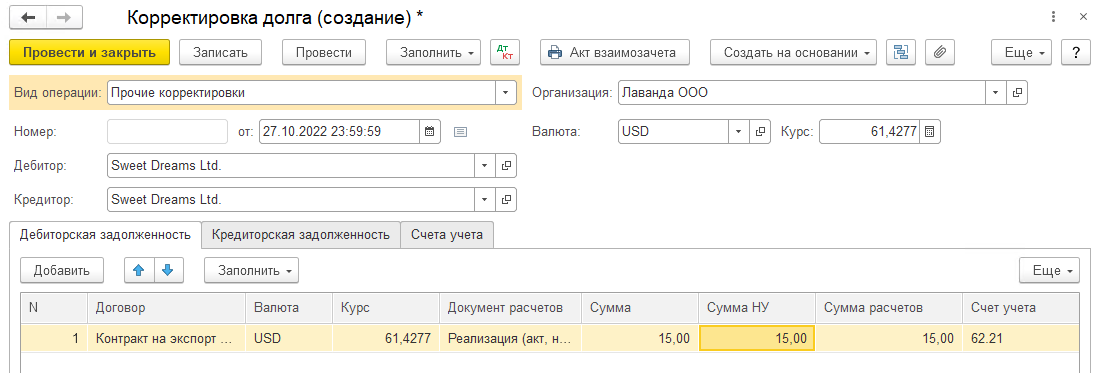Click the date field 27.10.2022

[339, 131]
